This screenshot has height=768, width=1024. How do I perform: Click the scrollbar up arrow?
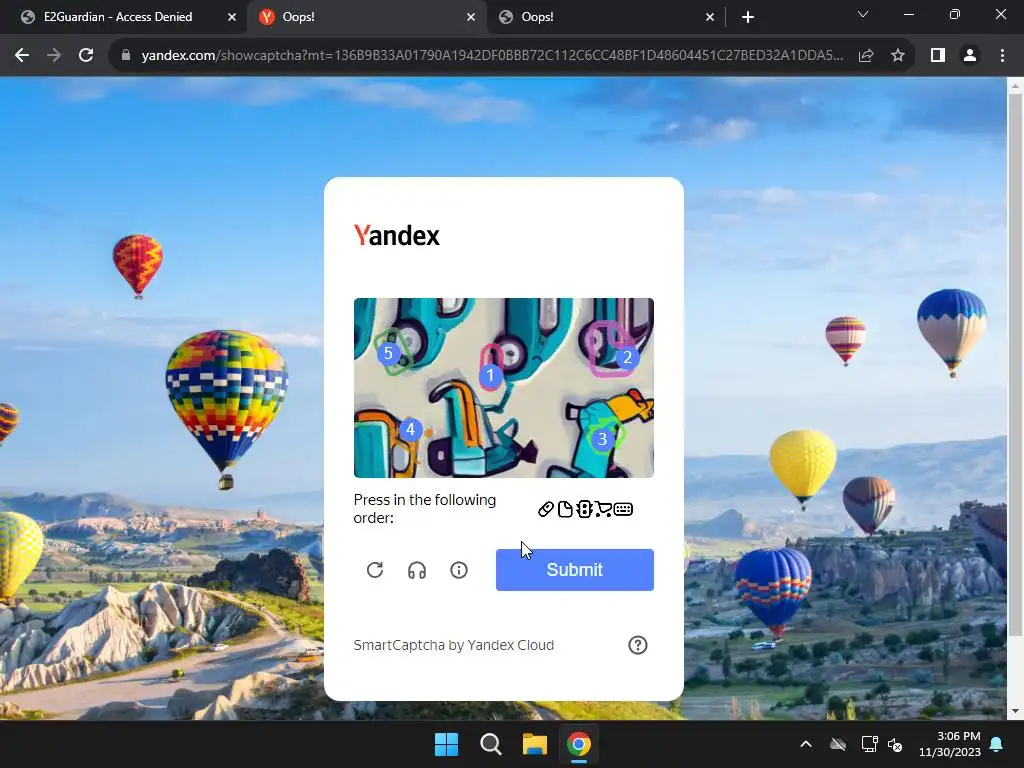(x=1016, y=86)
